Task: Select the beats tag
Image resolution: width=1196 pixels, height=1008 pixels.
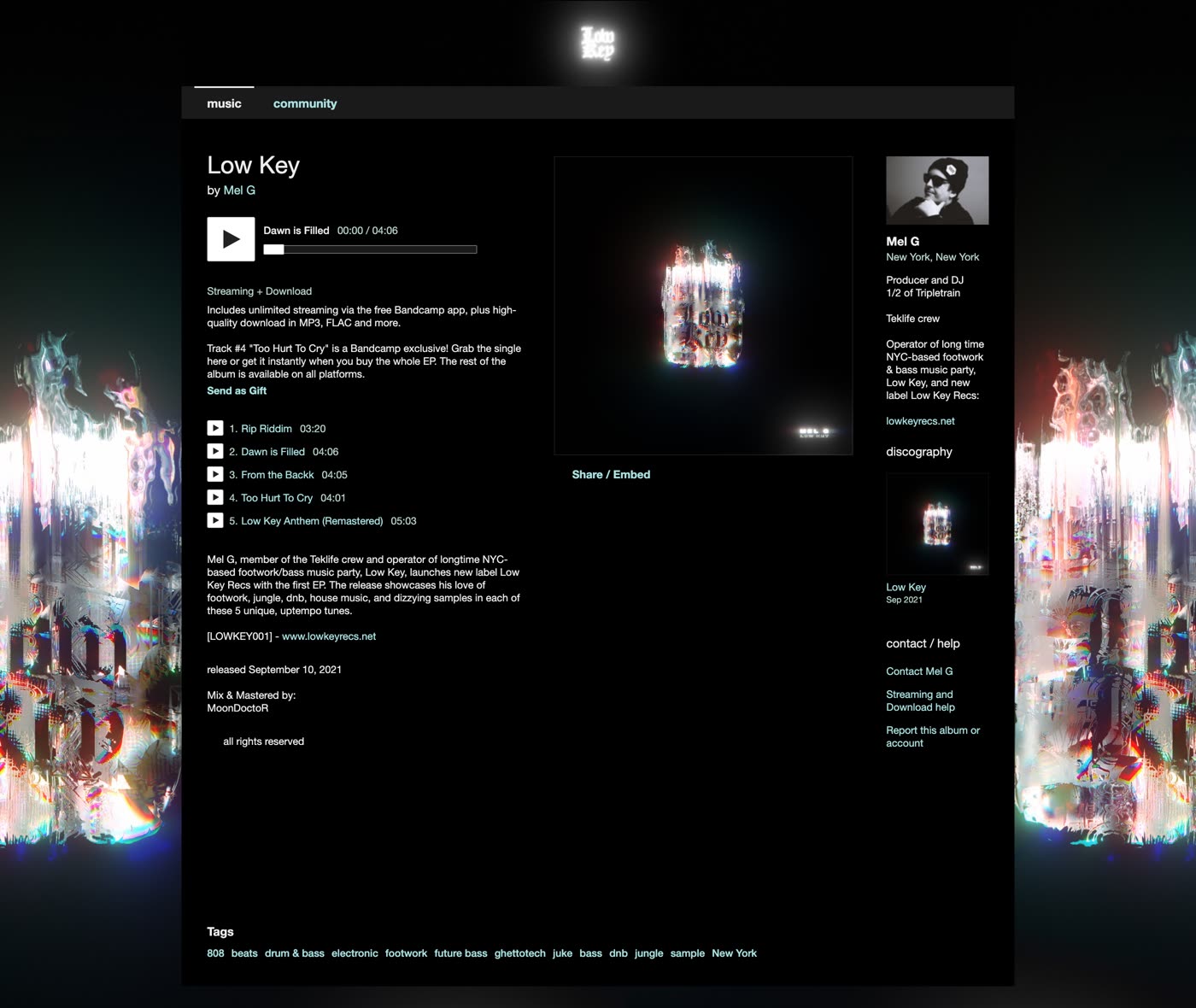Action: tap(244, 953)
